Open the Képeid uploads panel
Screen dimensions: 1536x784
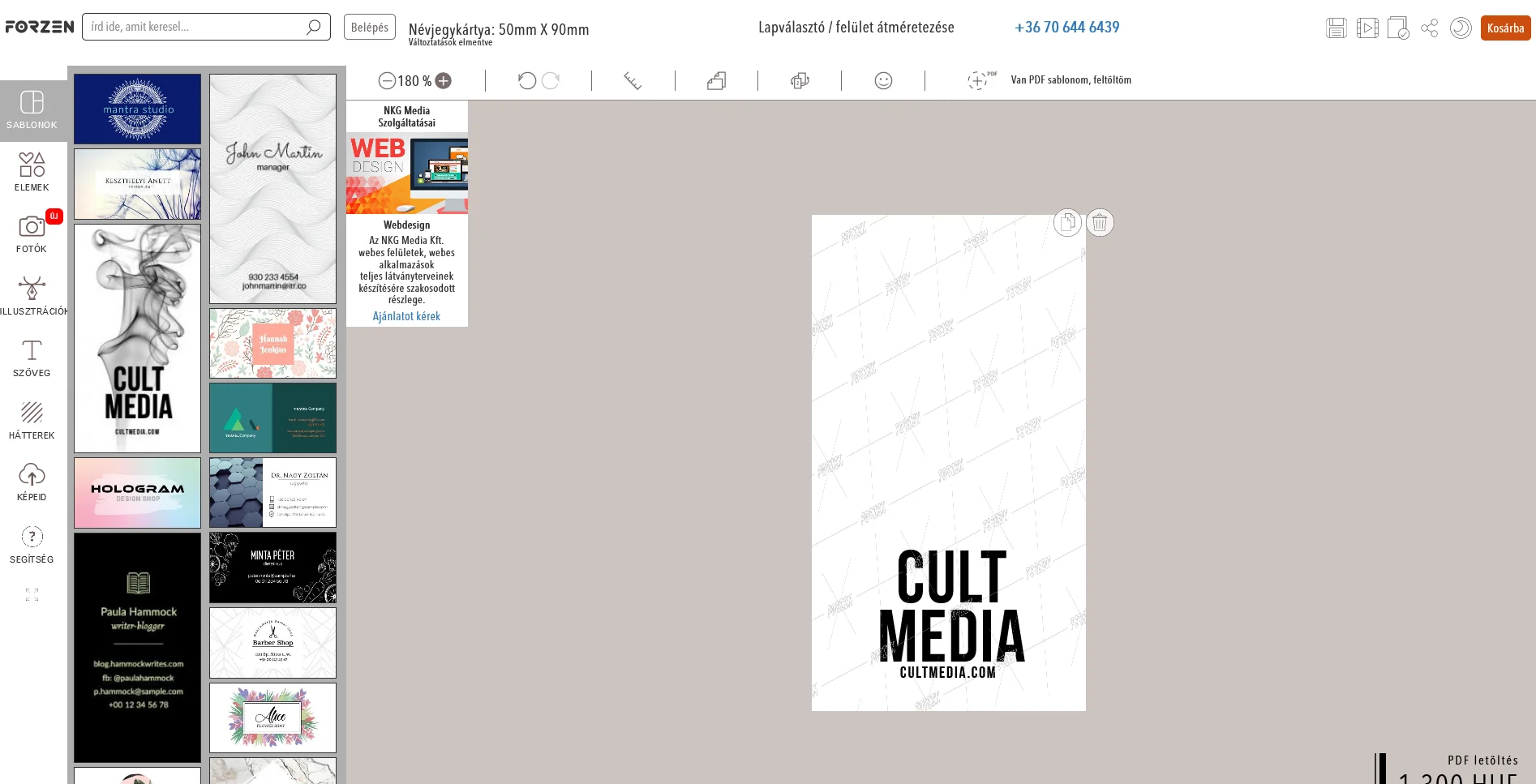32,482
